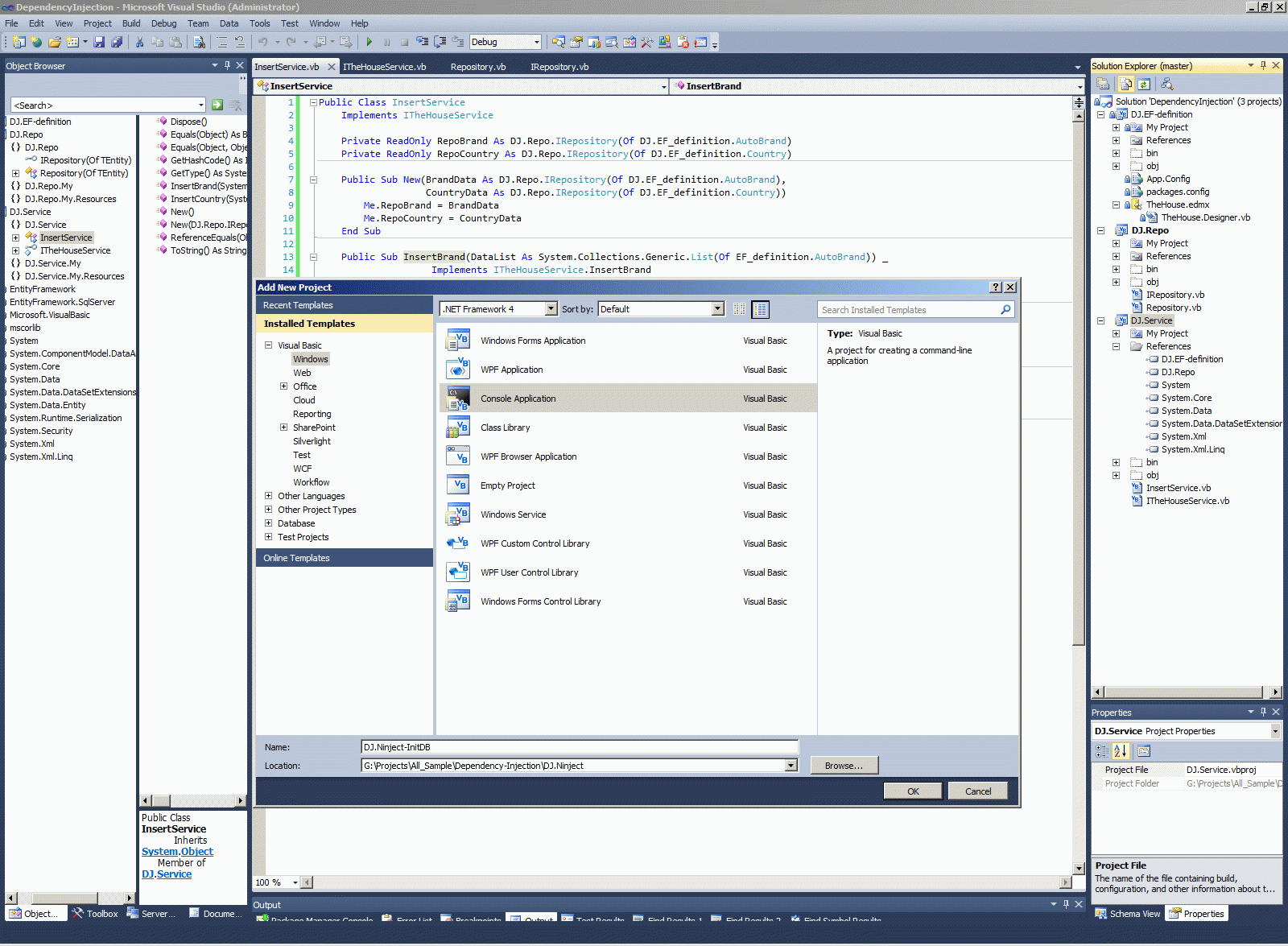Open the Online Templates section
Viewport: 1288px width, 946px height.
345,558
